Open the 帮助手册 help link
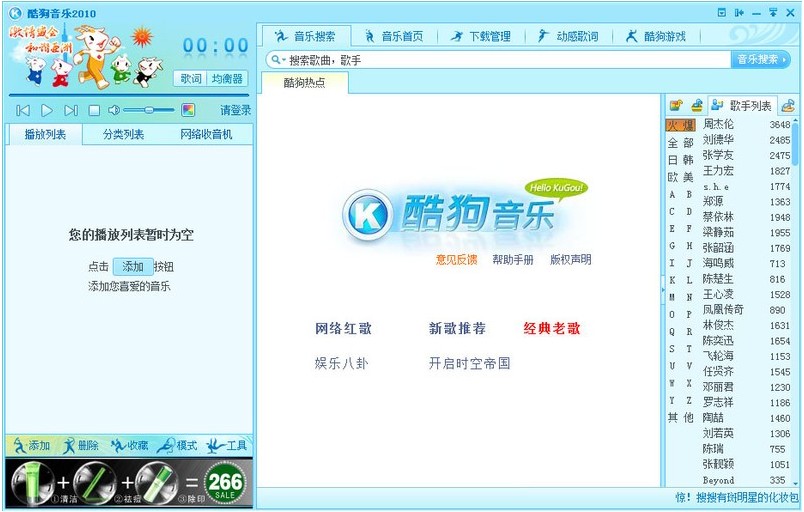Viewport: 804px width, 512px height. (x=513, y=260)
